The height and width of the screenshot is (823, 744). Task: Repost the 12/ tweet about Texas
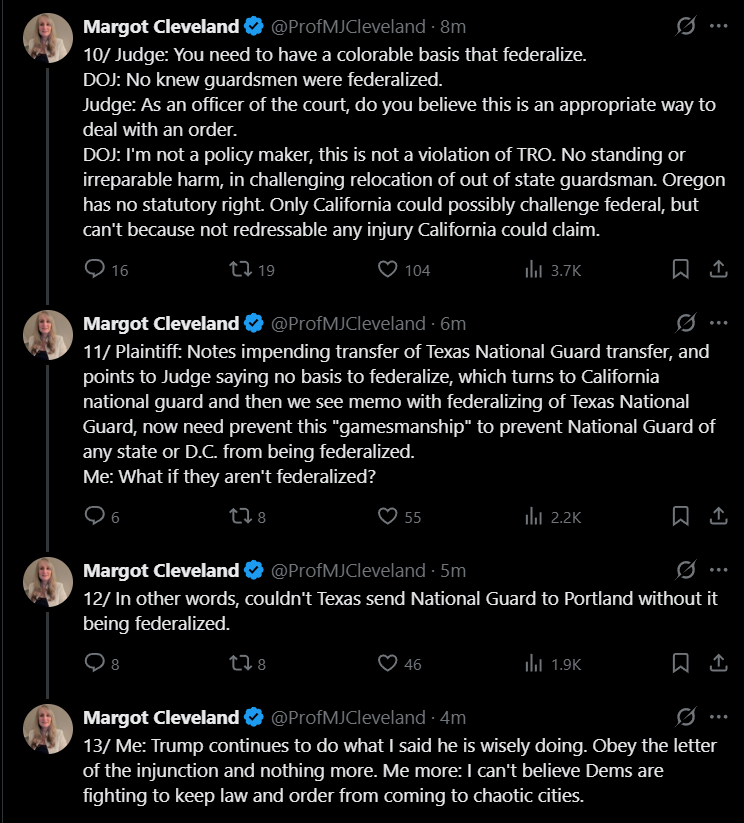(241, 663)
